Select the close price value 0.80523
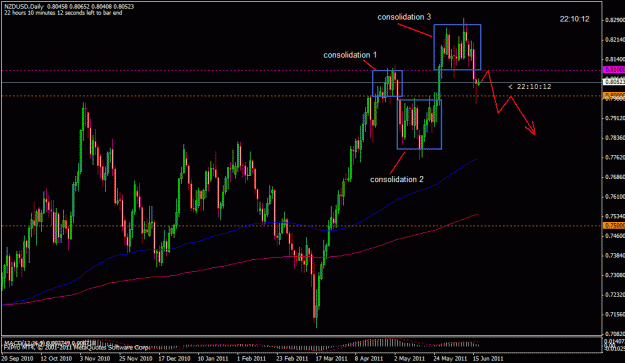This screenshot has height=363, width=625. coord(124,7)
